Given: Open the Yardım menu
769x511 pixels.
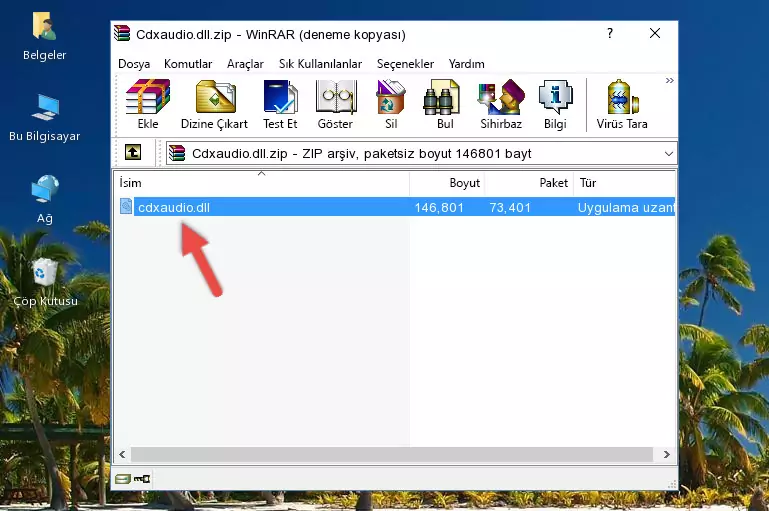Looking at the screenshot, I should [466, 64].
